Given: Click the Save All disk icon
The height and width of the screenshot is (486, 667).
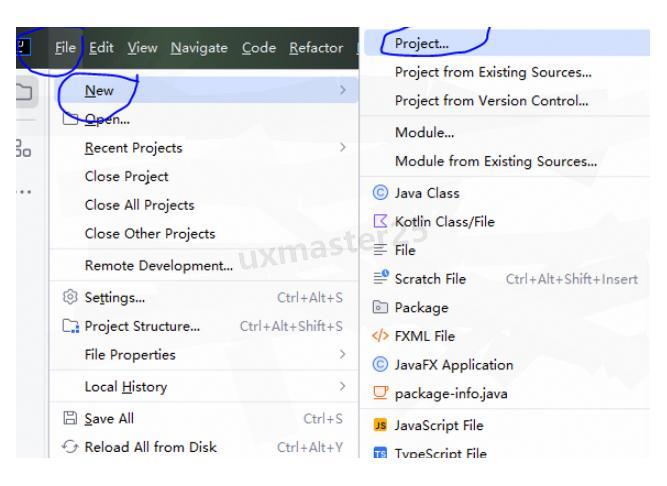Looking at the screenshot, I should 69,419.
